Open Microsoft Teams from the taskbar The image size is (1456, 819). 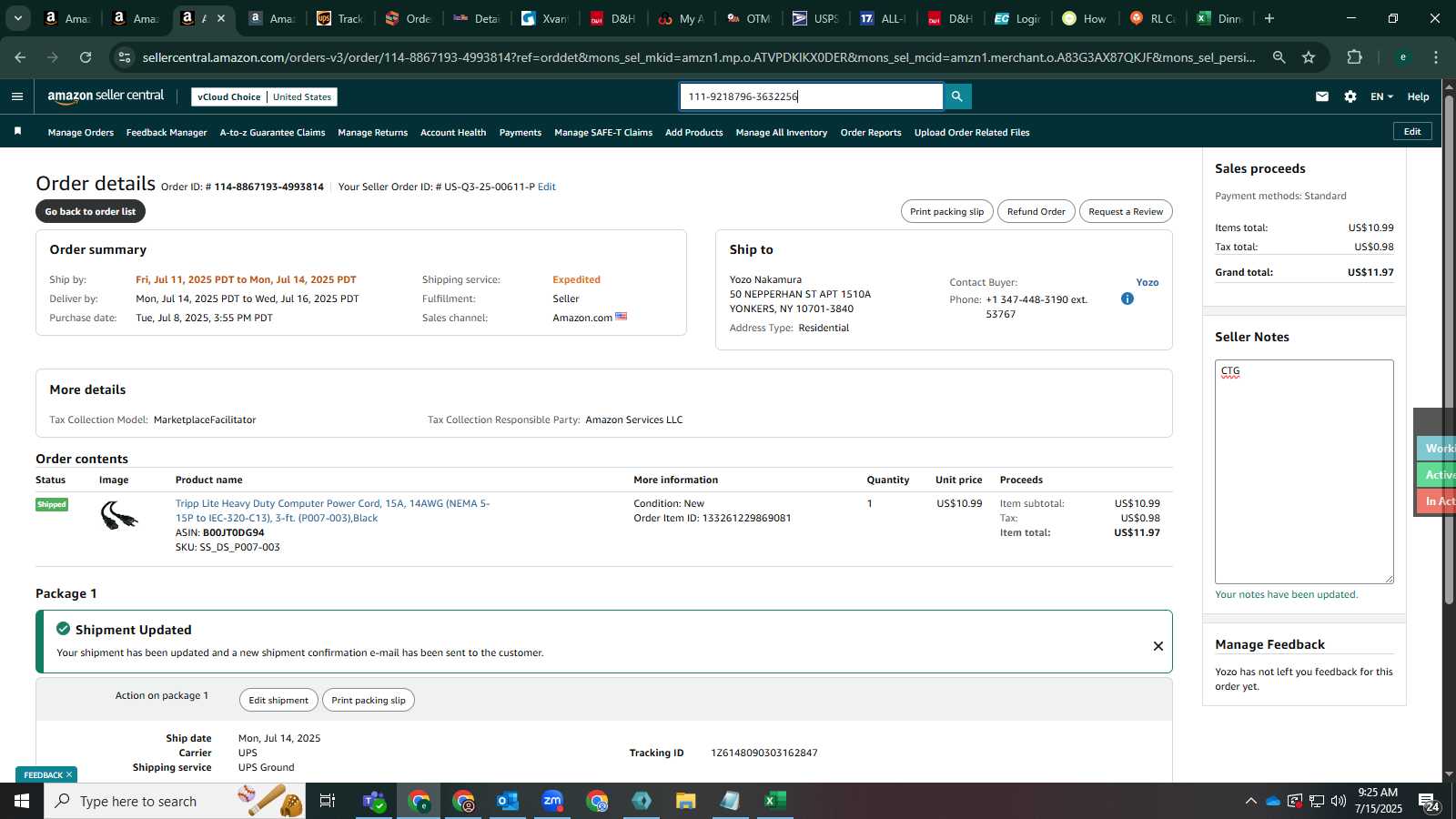(373, 801)
